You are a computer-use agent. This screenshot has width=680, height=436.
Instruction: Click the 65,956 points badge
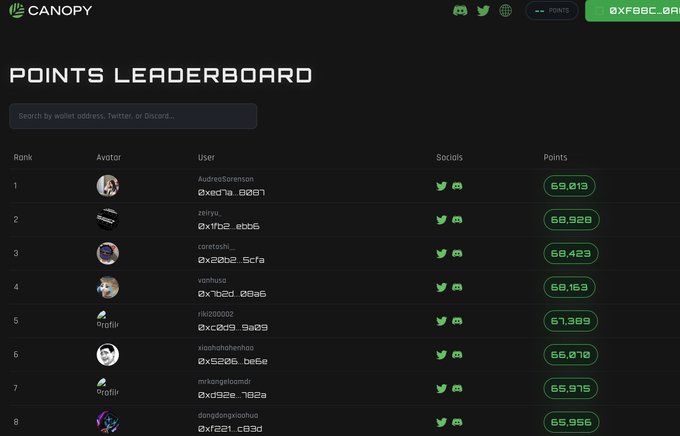click(571, 422)
